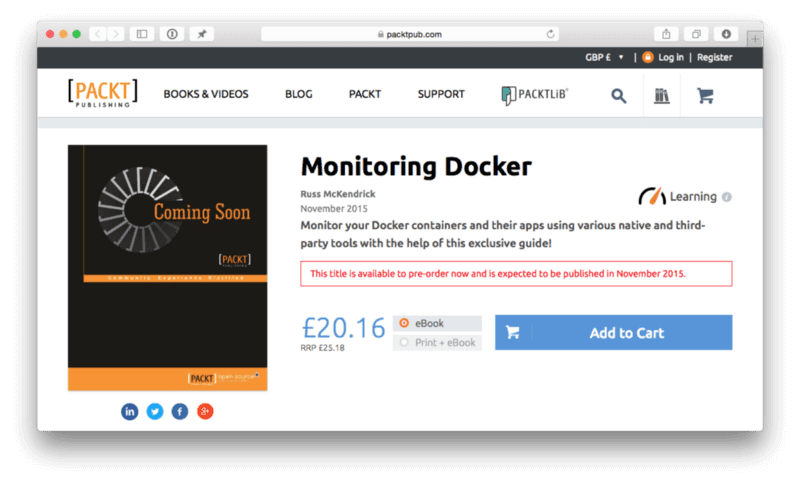Open the Support menu item

coord(441,95)
